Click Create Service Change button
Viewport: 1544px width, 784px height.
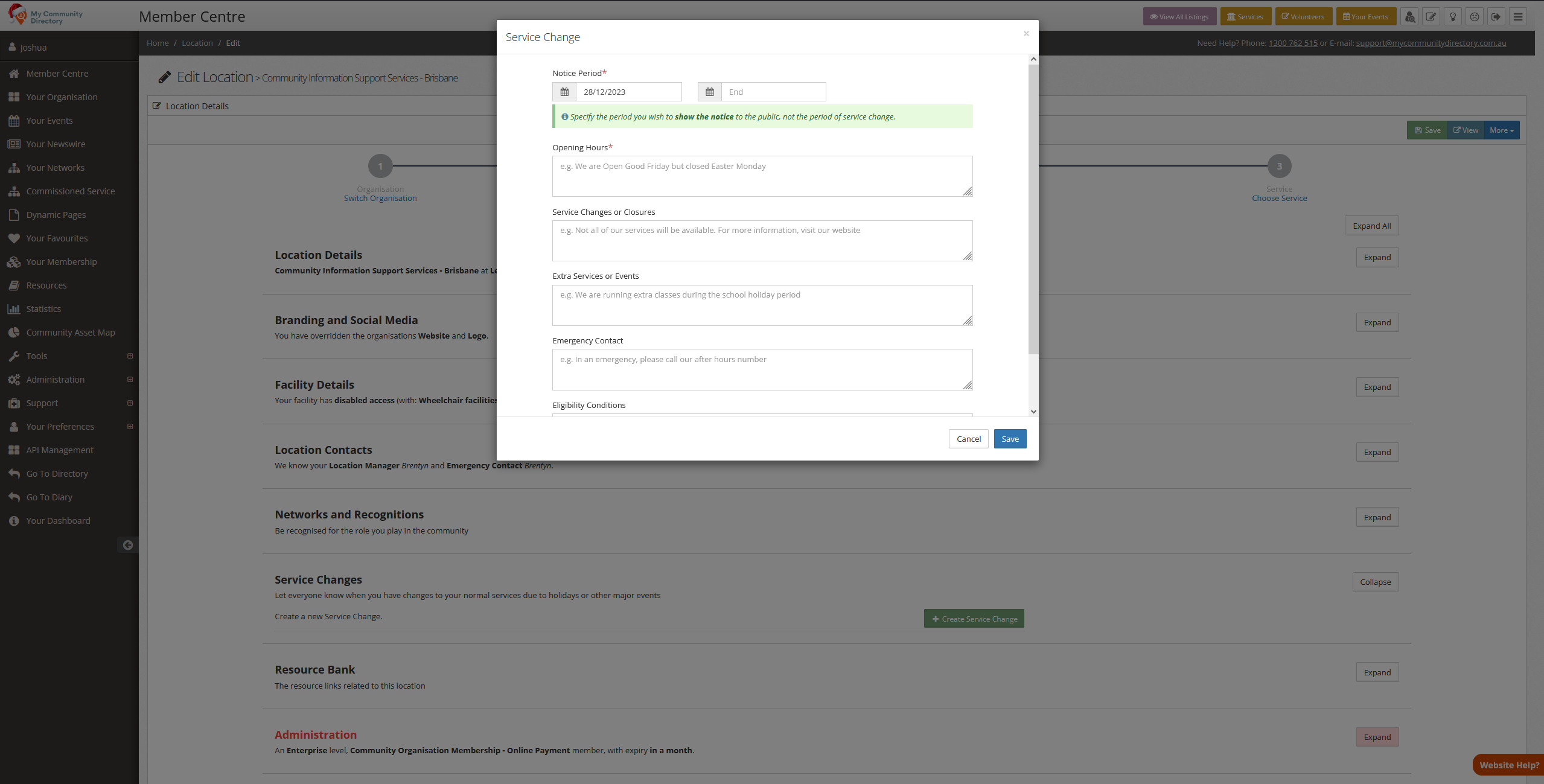point(974,619)
